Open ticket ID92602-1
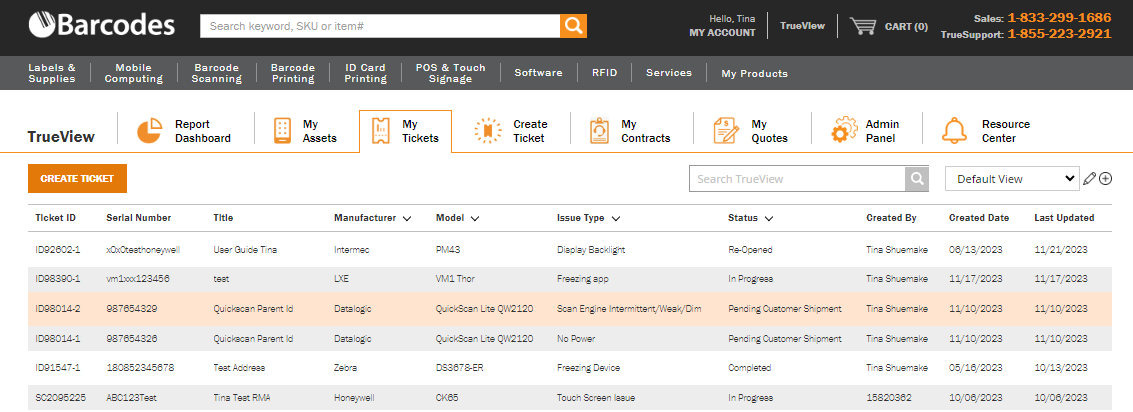The width and height of the screenshot is (1133, 412). [58, 249]
